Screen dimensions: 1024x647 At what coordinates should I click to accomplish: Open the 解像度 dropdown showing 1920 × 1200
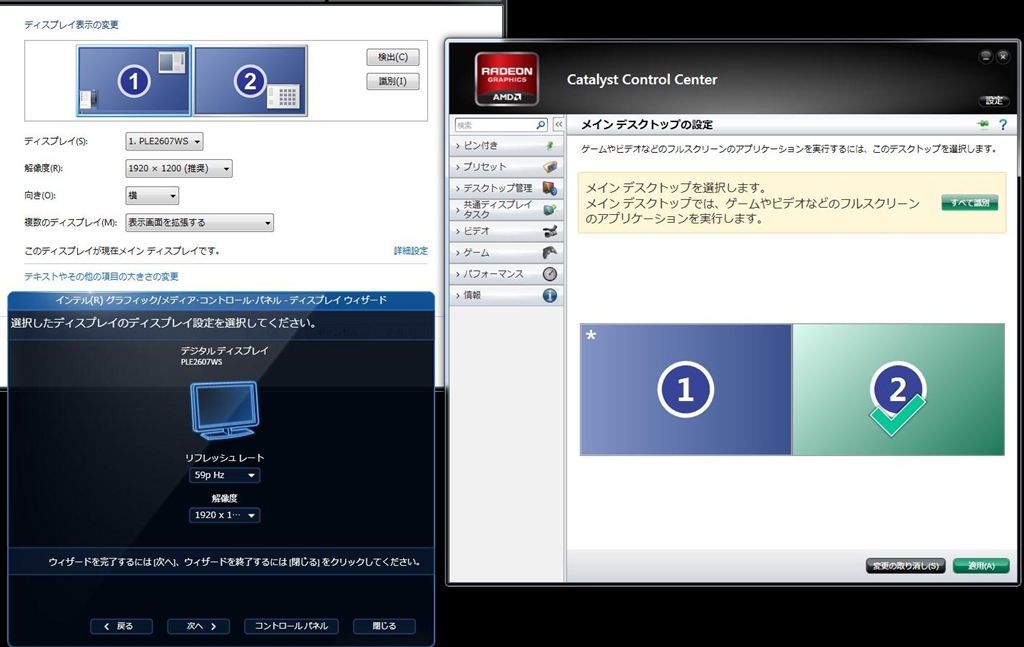179,169
